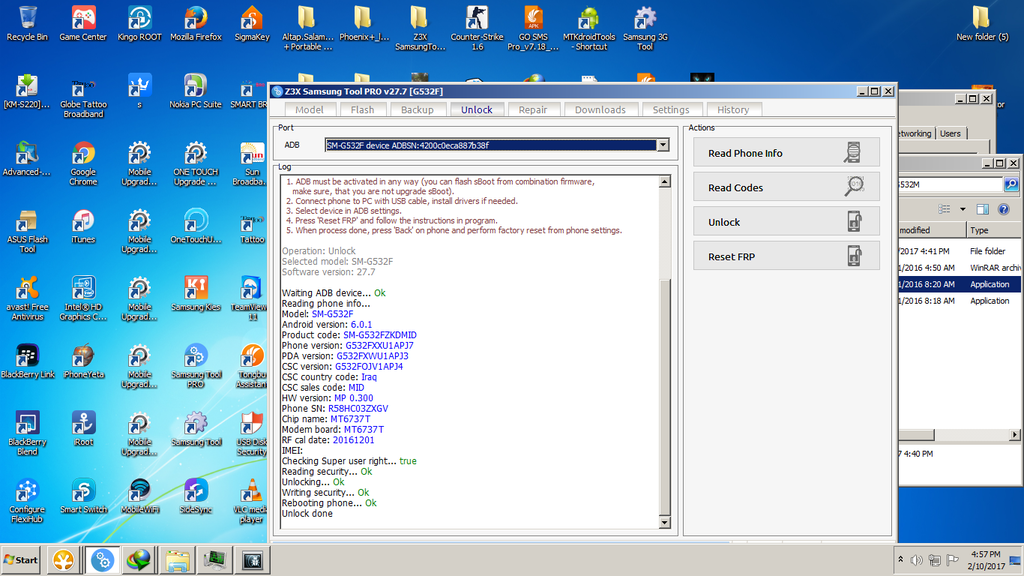The image size is (1024, 576).
Task: Click the Explorer help question-mark icon
Action: (1002, 209)
